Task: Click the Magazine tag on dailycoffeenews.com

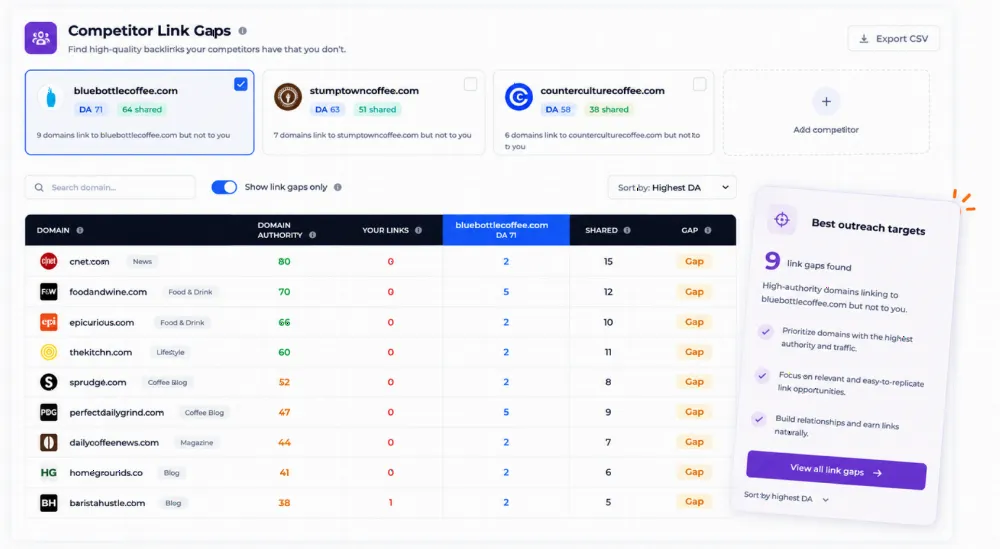Action: (196, 443)
